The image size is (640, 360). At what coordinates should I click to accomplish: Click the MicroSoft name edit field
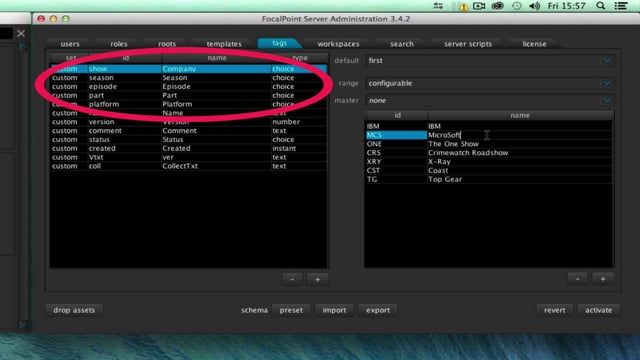tap(519, 135)
